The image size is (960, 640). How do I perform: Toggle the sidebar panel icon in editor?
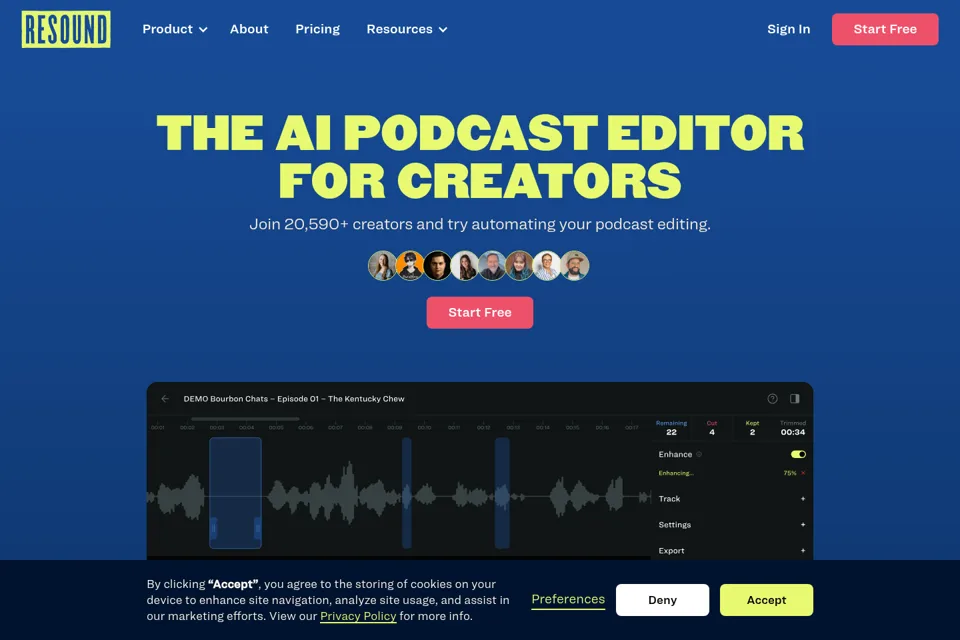795,399
